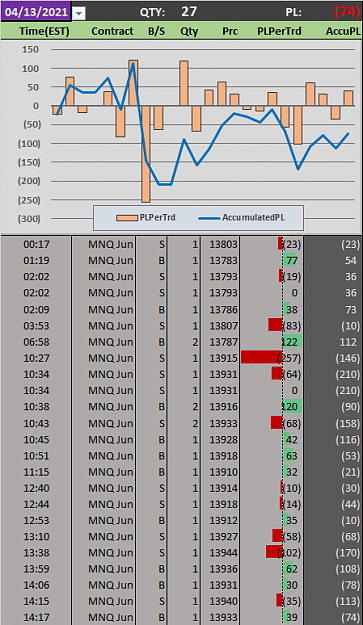Viewport: 363px width, 625px height.
Task: Select price cell 13787
Action: [x=220, y=342]
